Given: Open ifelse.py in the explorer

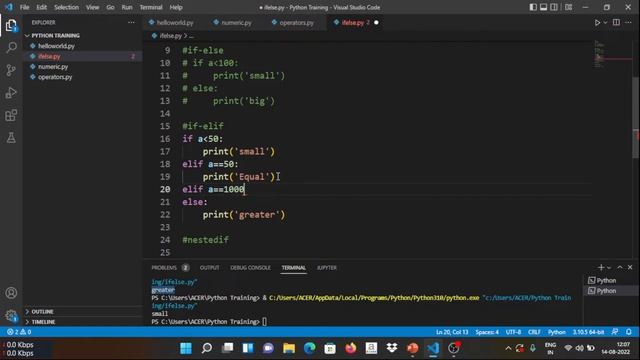Looking at the screenshot, I should 49,56.
